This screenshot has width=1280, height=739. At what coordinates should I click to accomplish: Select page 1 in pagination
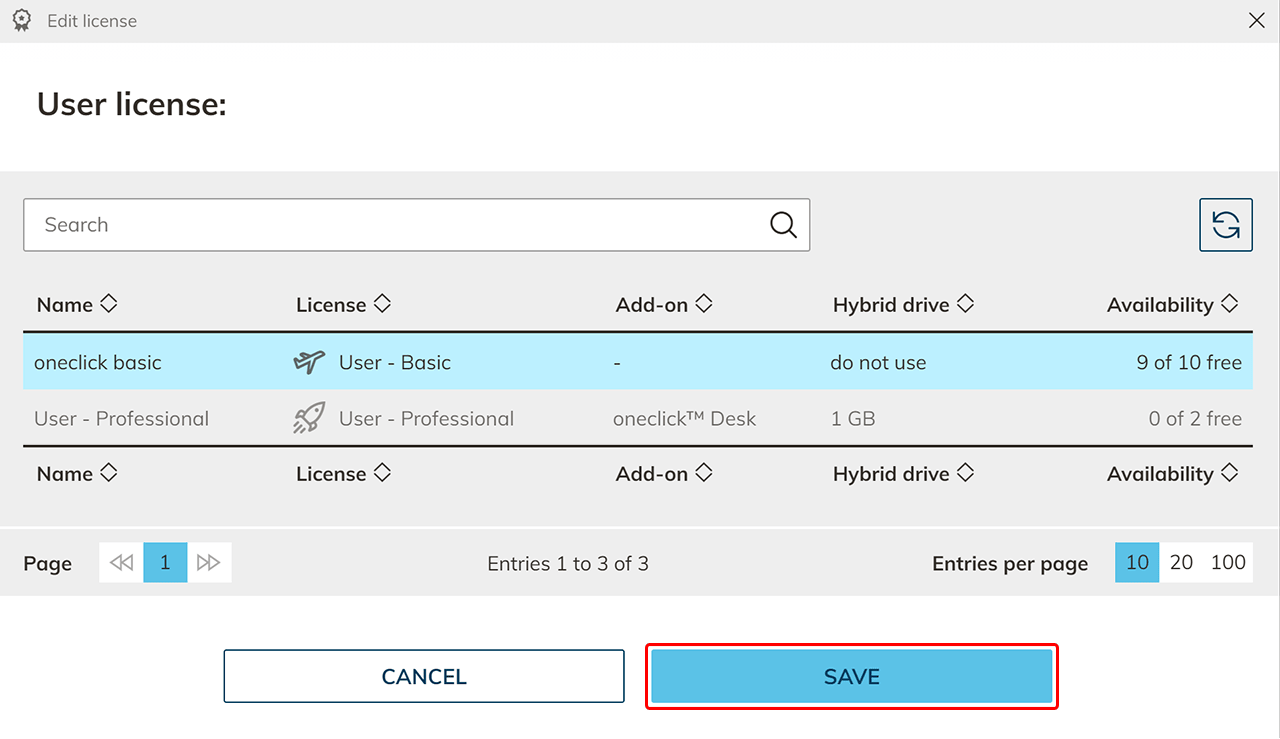pyautogui.click(x=165, y=563)
